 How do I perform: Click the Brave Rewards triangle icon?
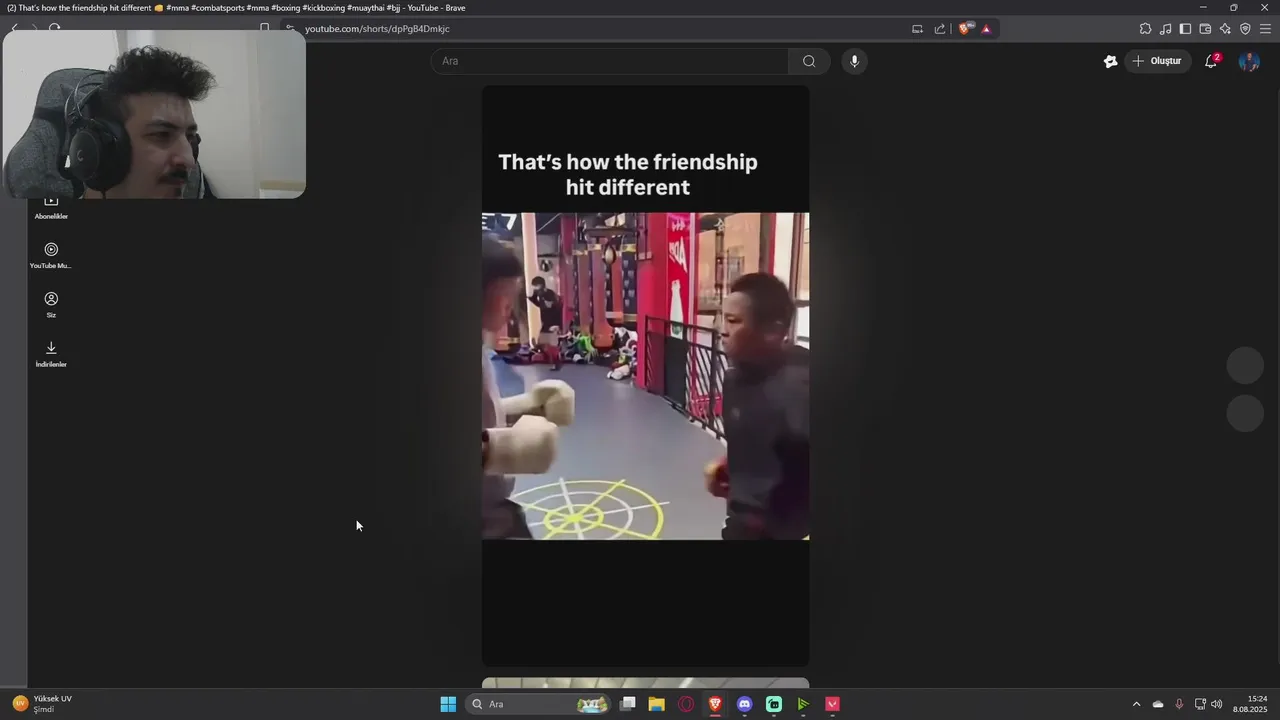tap(986, 29)
